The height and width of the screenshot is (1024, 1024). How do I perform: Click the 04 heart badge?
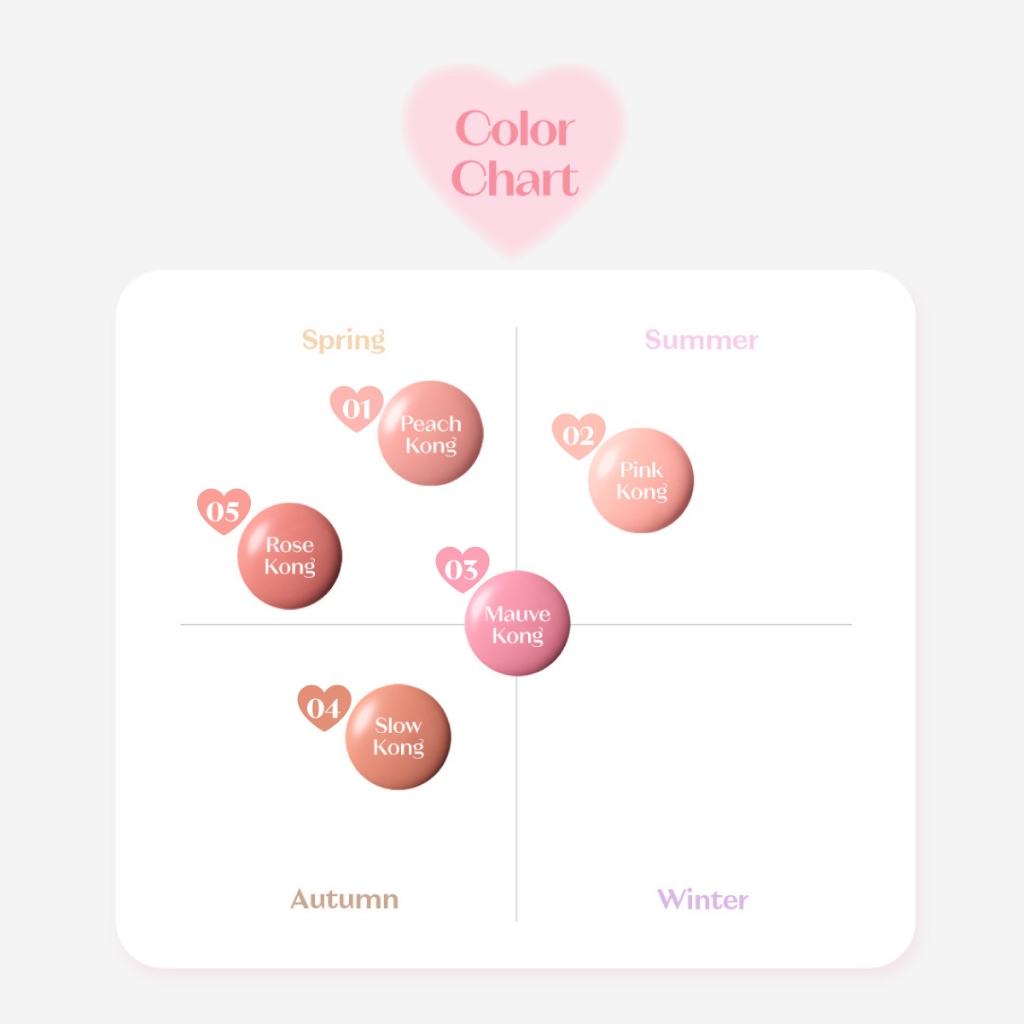pyautogui.click(x=324, y=708)
